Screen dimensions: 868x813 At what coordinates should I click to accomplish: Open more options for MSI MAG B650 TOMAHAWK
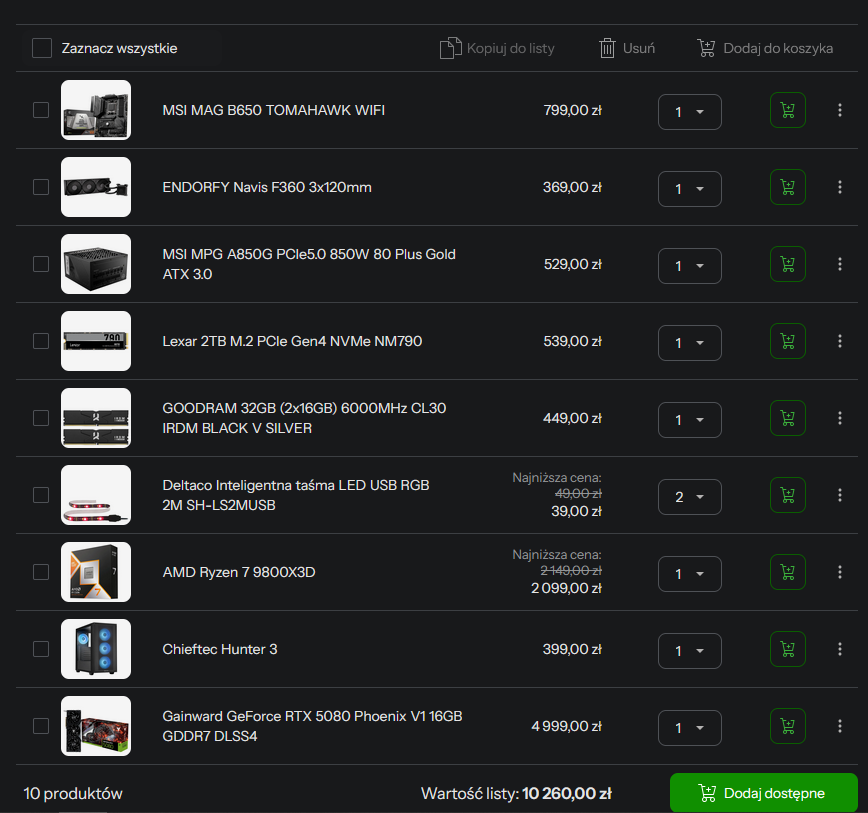pos(840,110)
